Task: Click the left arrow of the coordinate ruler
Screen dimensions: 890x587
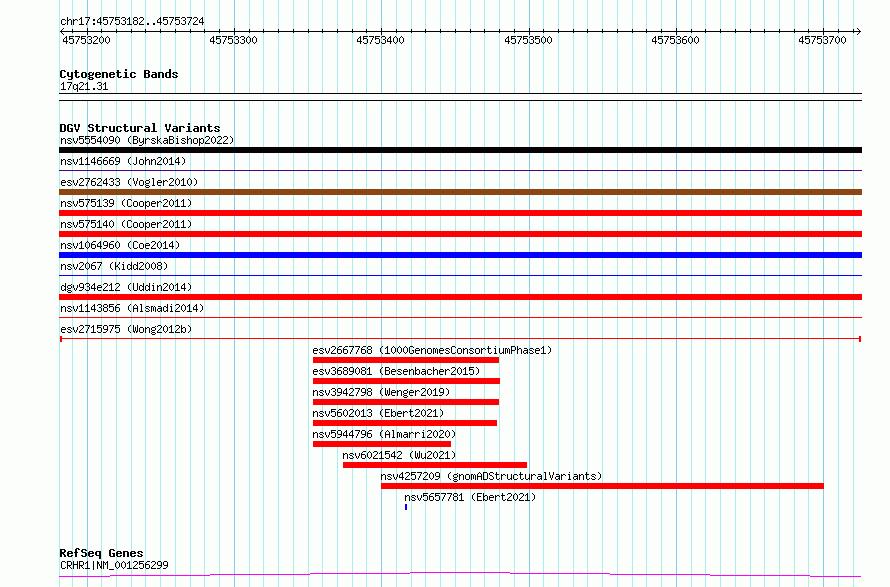Action: click(x=62, y=32)
